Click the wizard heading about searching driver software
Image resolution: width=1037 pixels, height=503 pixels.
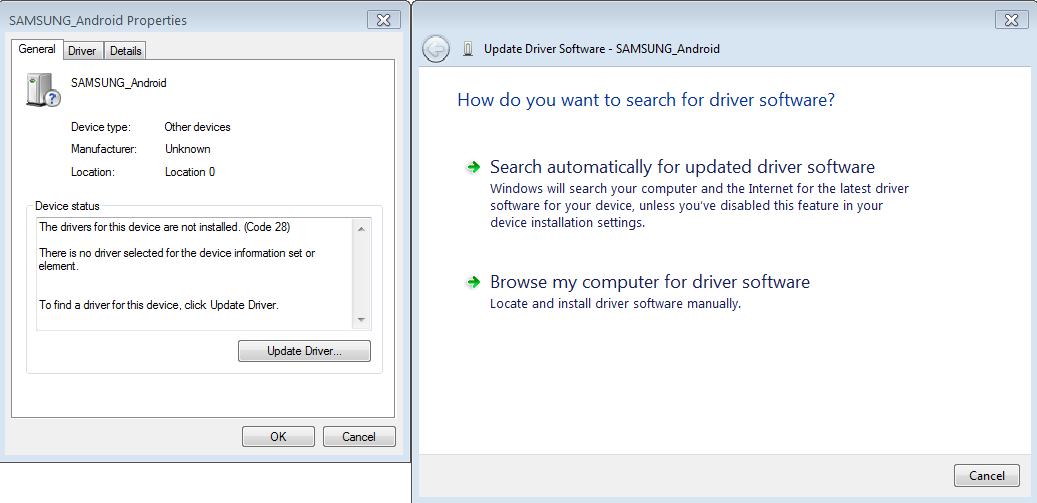pos(645,100)
